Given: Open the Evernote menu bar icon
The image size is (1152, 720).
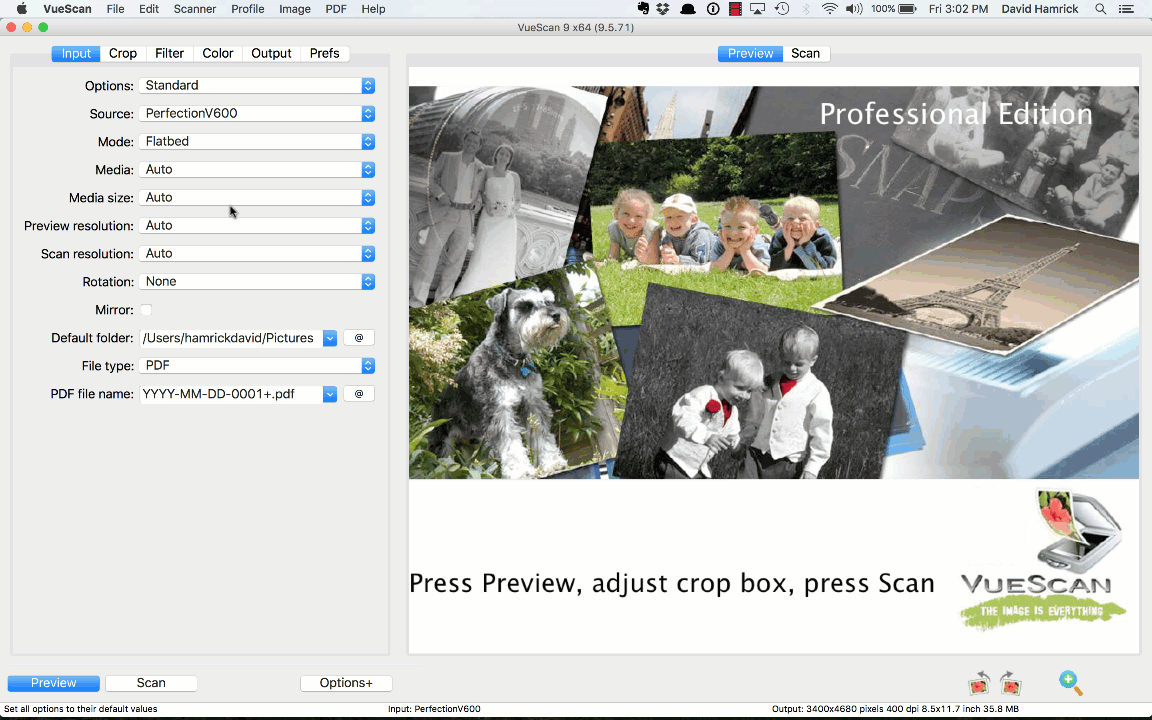Looking at the screenshot, I should (x=643, y=9).
